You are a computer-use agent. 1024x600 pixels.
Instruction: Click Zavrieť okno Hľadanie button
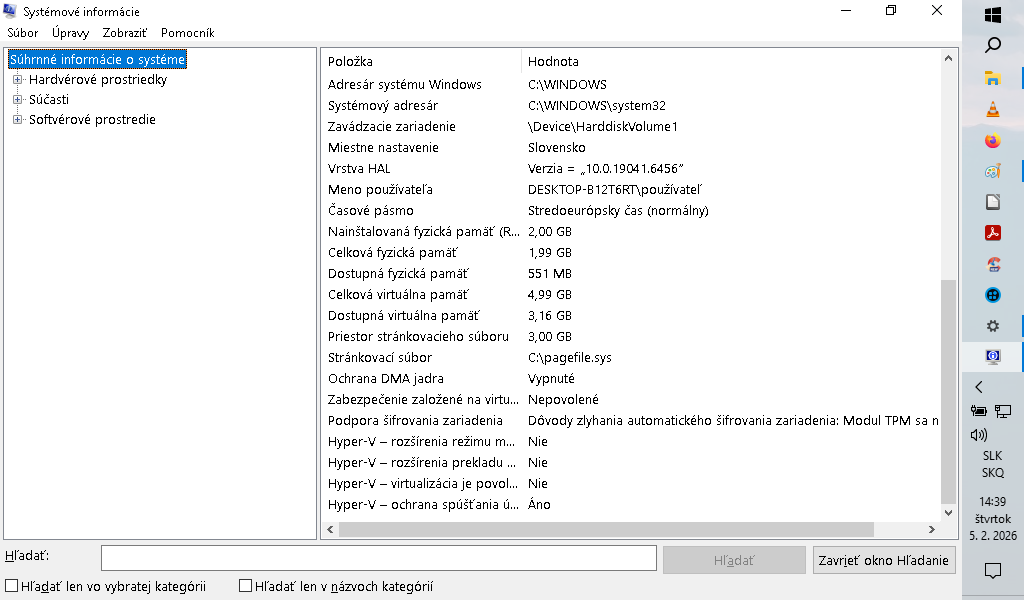point(884,560)
